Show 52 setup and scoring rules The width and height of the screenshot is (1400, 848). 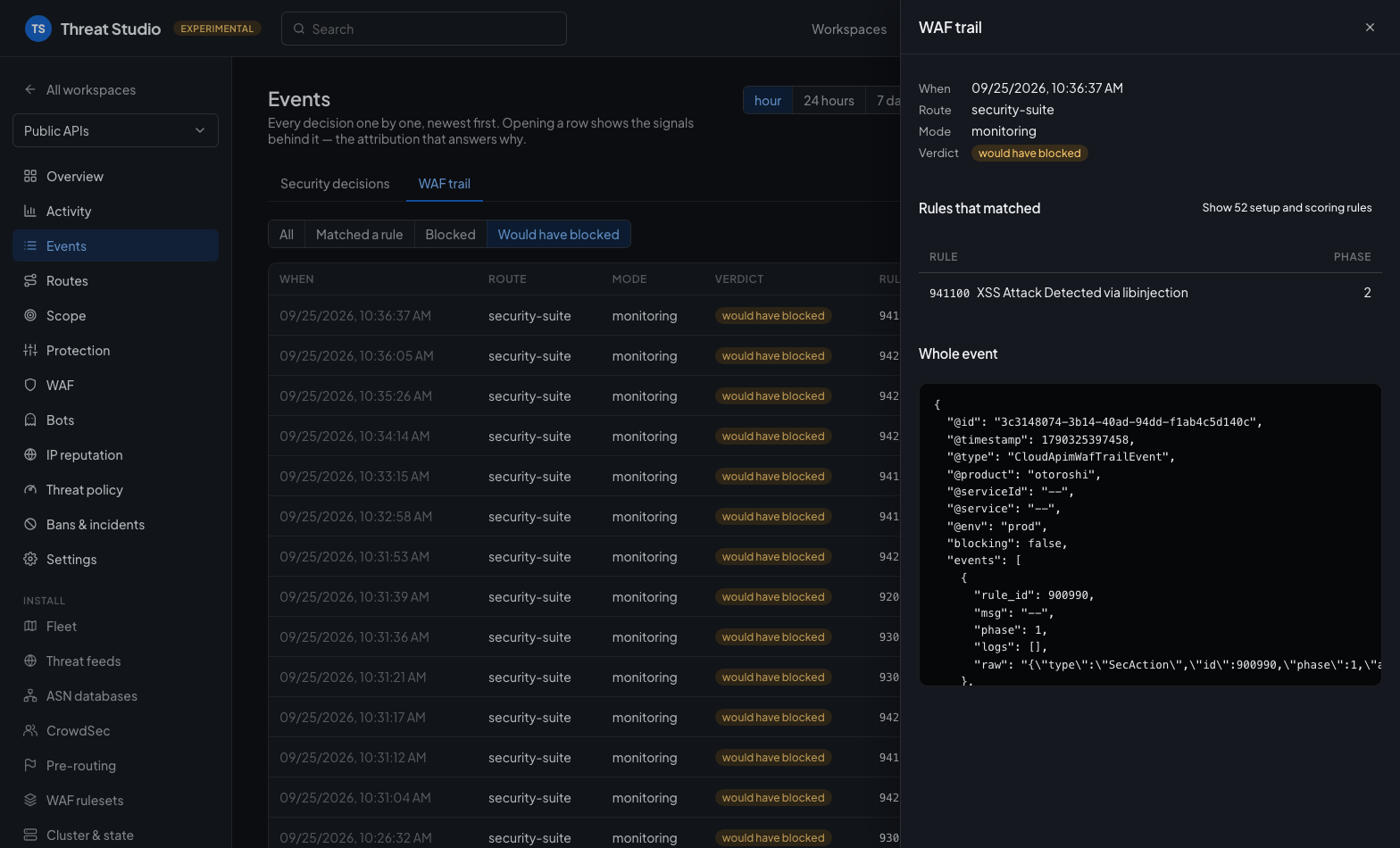pyautogui.click(x=1287, y=207)
